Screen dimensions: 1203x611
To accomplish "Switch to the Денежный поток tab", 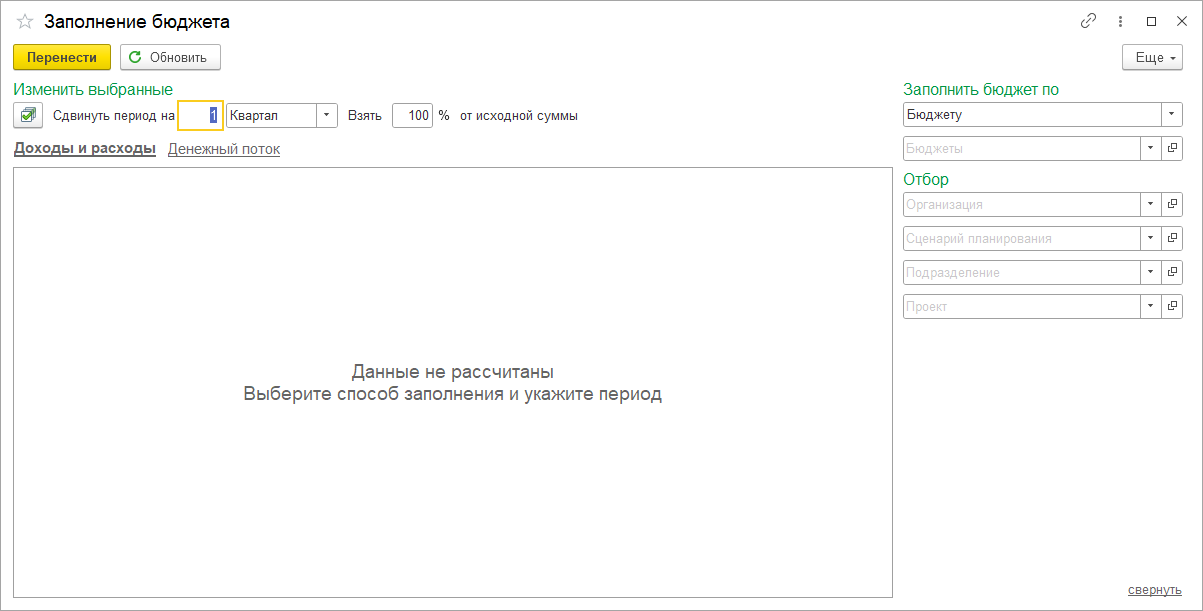I will point(224,149).
